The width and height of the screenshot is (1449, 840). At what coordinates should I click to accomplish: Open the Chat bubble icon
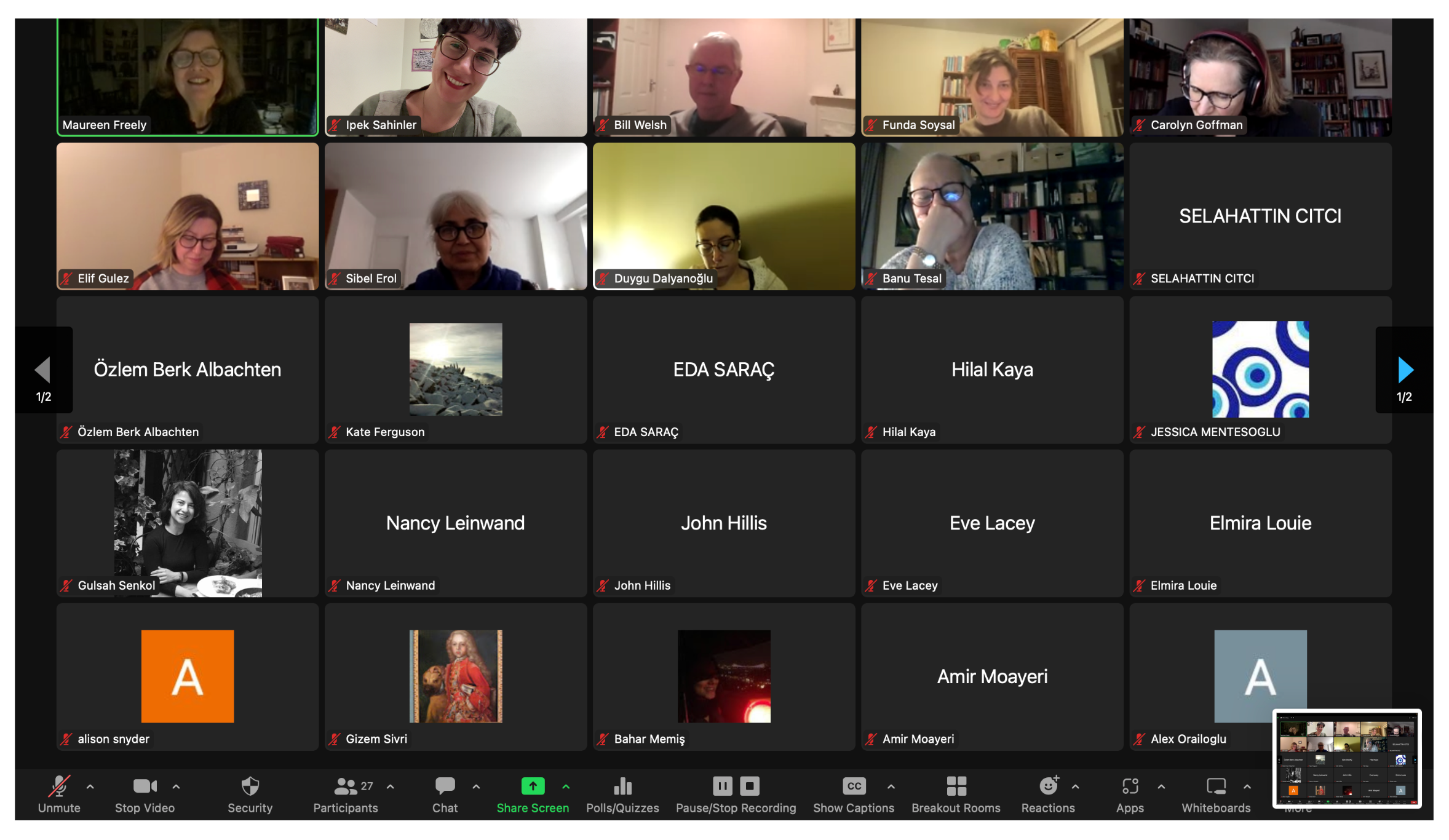445,786
